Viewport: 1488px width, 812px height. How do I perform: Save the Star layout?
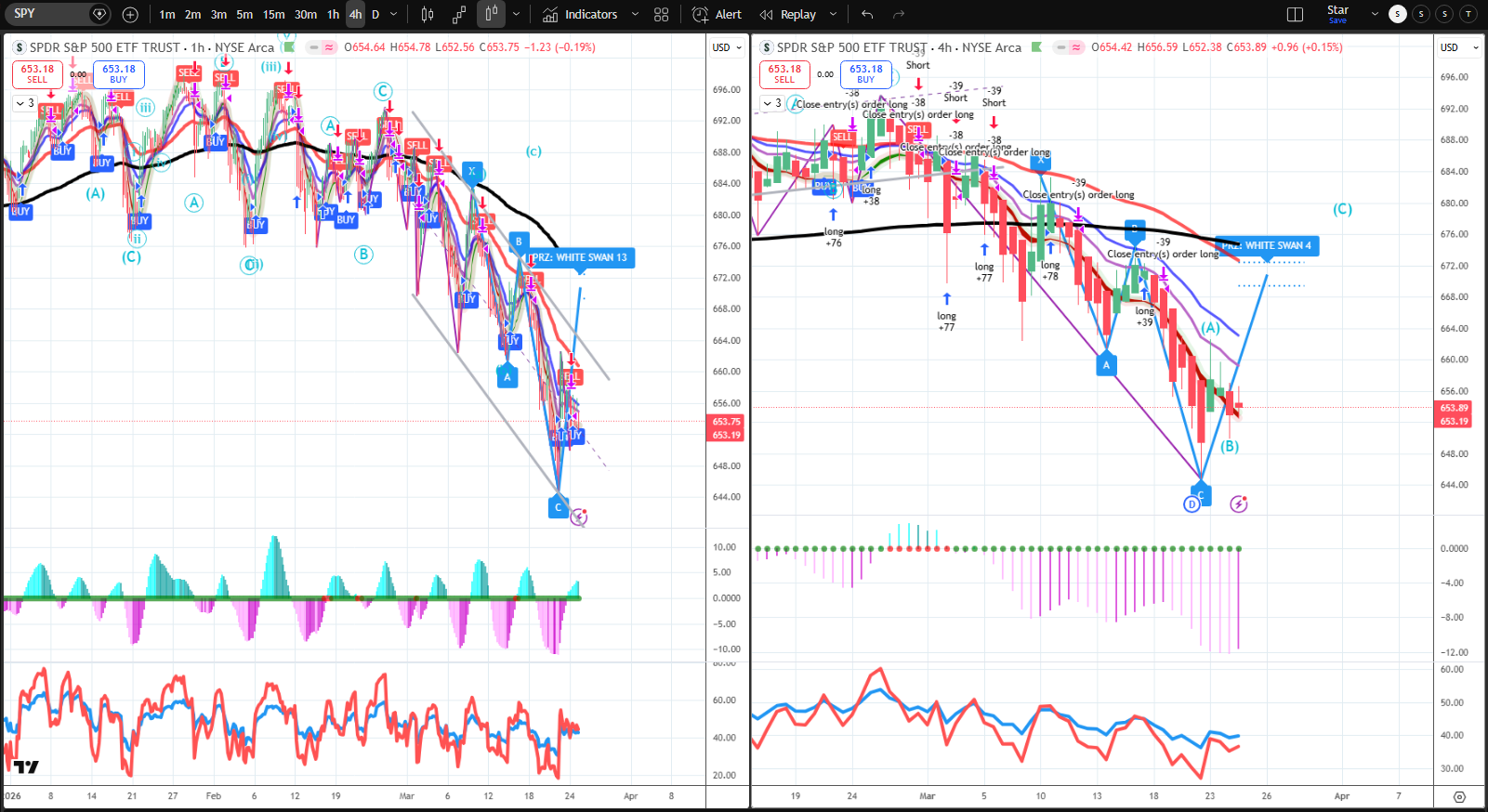pos(1337,14)
